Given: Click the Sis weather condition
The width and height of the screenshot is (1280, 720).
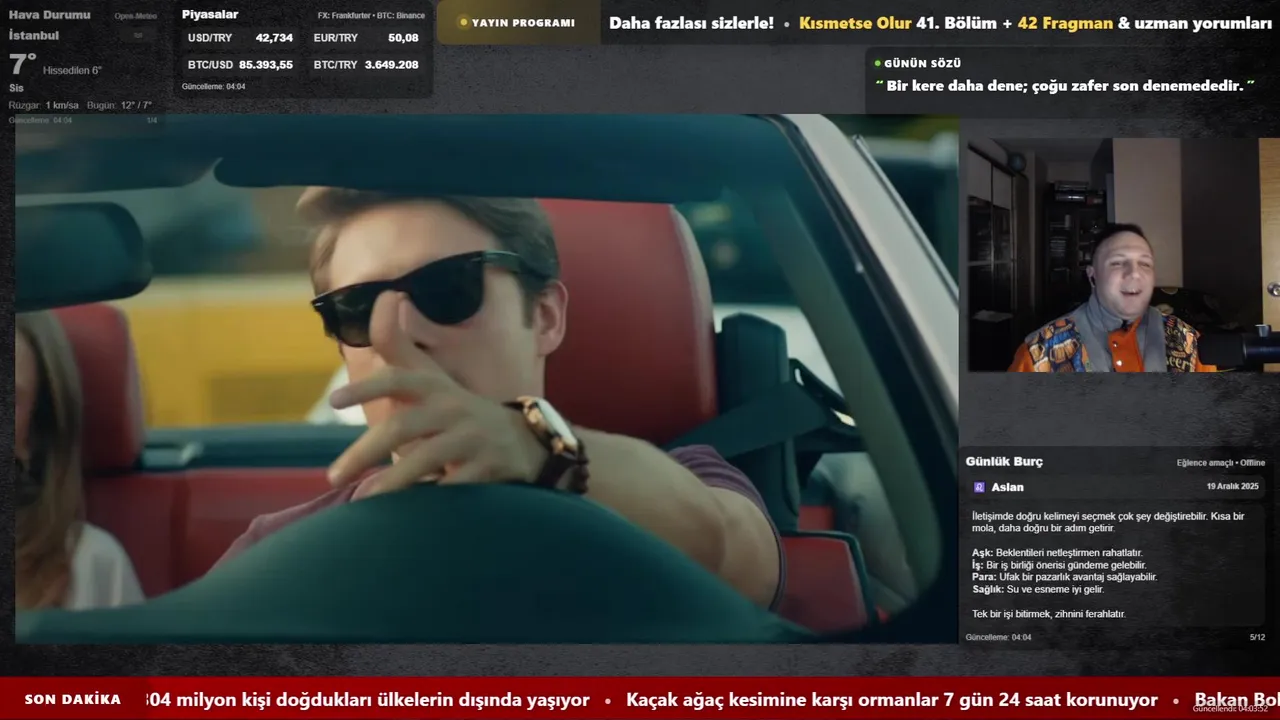Looking at the screenshot, I should 16,88.
